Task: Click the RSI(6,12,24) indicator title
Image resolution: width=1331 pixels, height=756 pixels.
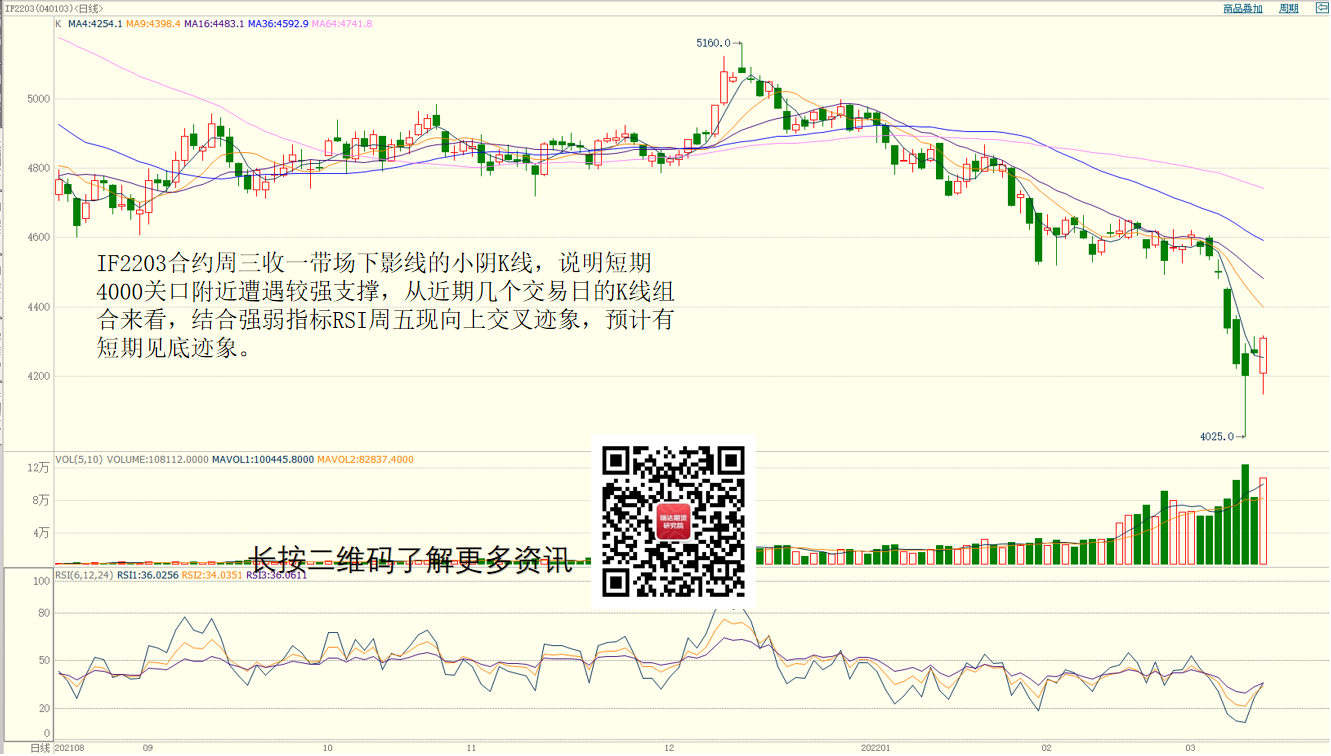Action: coord(84,575)
